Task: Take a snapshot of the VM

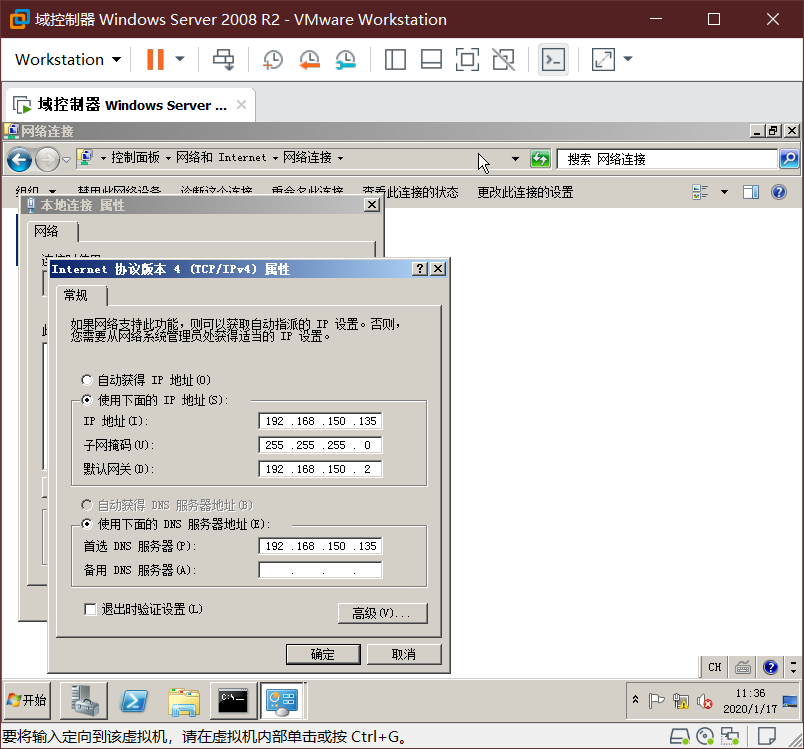Action: (x=273, y=59)
